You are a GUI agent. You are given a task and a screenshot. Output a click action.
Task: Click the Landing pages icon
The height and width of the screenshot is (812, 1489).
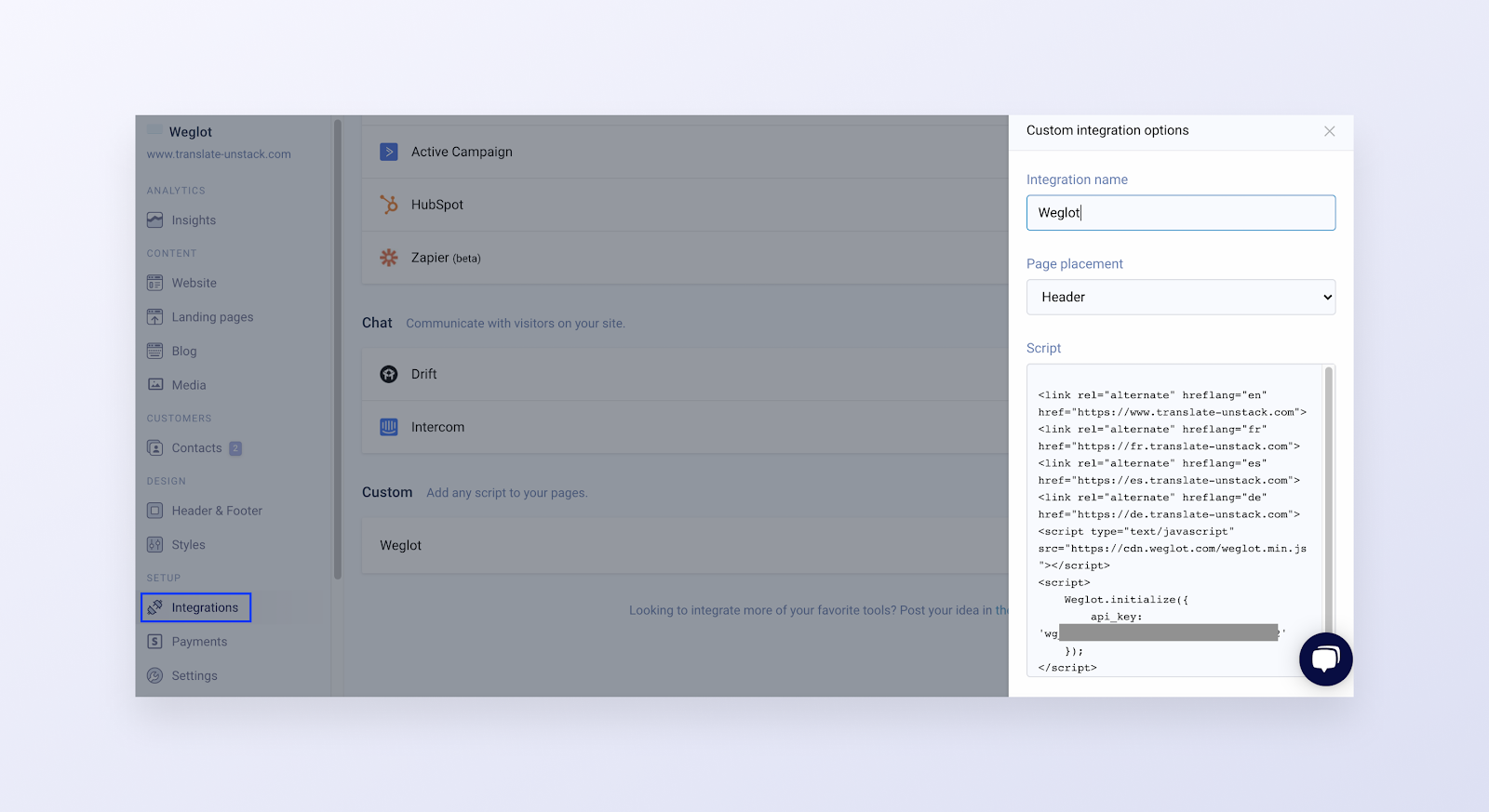tap(154, 317)
